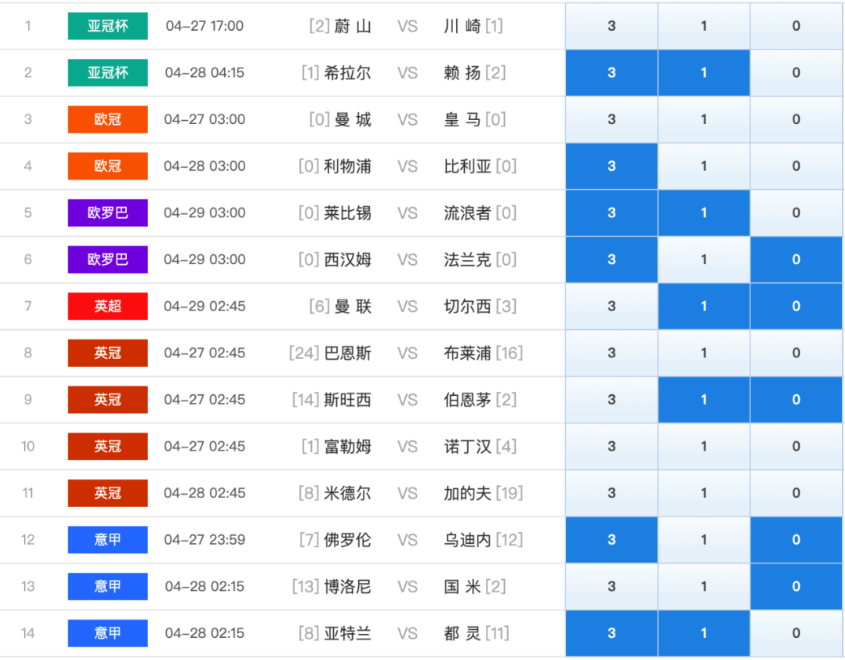Select loss (0) for 希拉尔 vs 赖扬
The width and height of the screenshot is (845, 660).
(x=796, y=73)
